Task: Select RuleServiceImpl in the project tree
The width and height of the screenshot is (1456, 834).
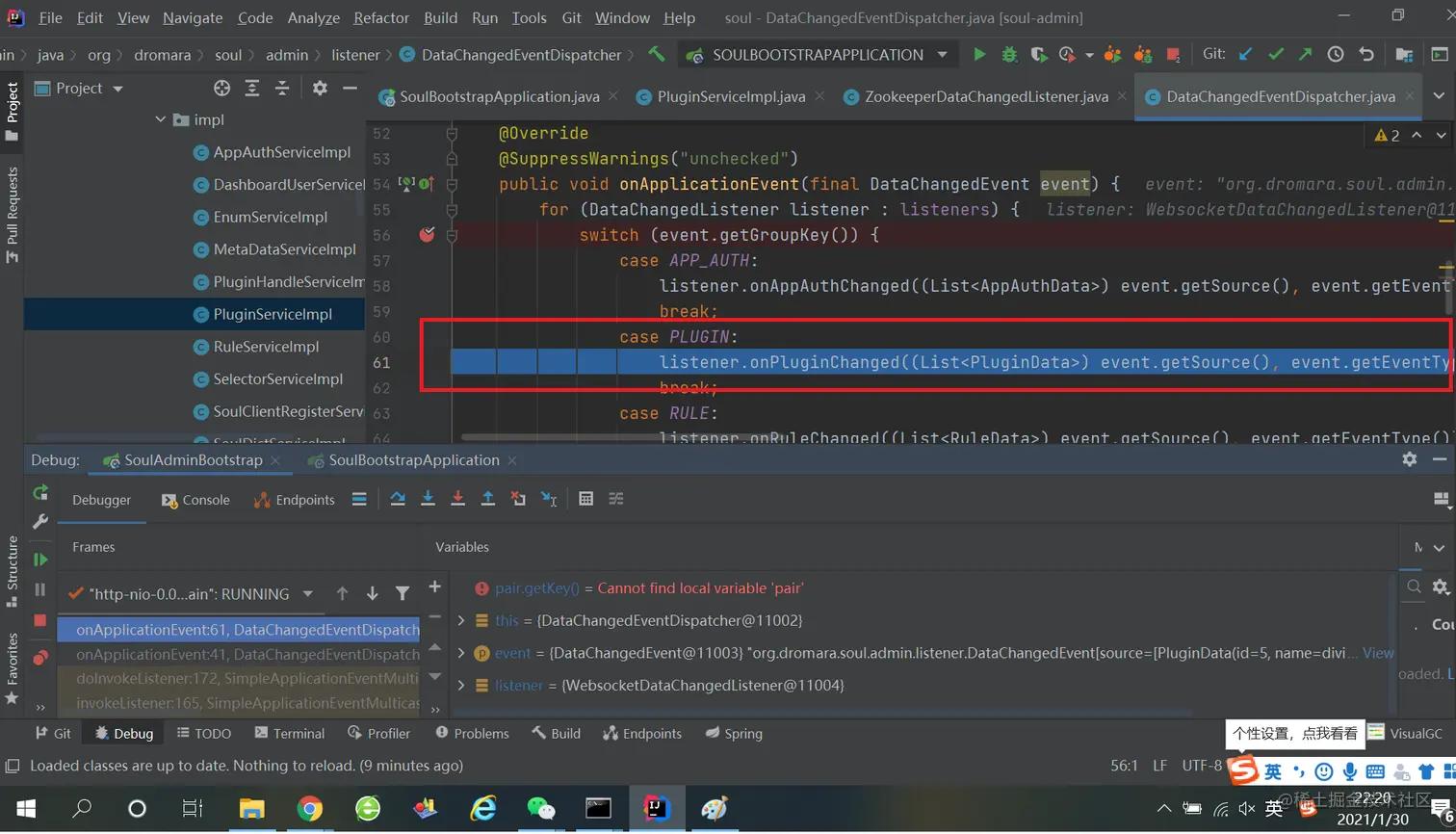Action: coord(266,346)
